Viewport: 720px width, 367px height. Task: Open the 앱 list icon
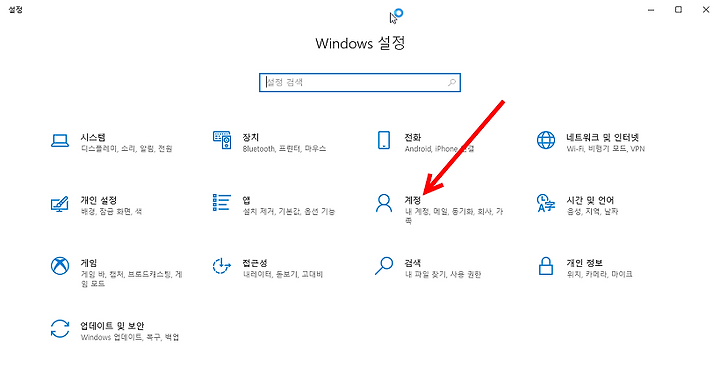[x=222, y=203]
